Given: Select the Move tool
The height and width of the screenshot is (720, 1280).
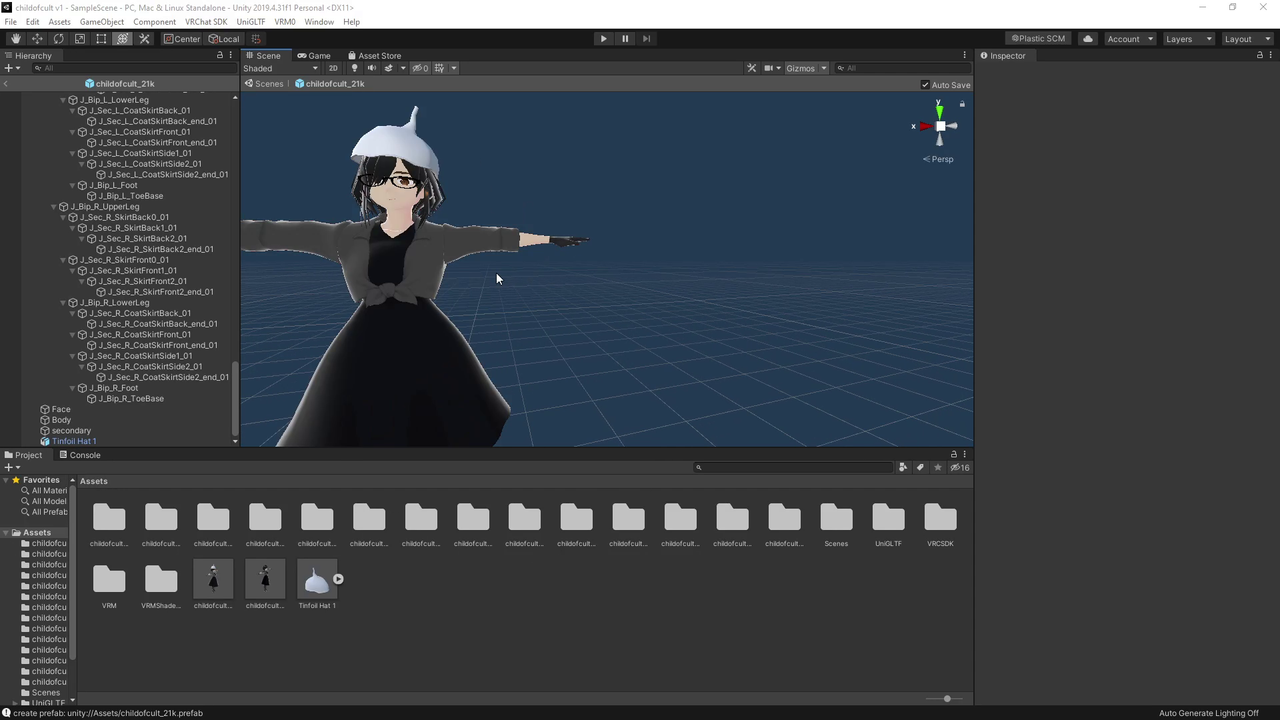Looking at the screenshot, I should pos(37,39).
